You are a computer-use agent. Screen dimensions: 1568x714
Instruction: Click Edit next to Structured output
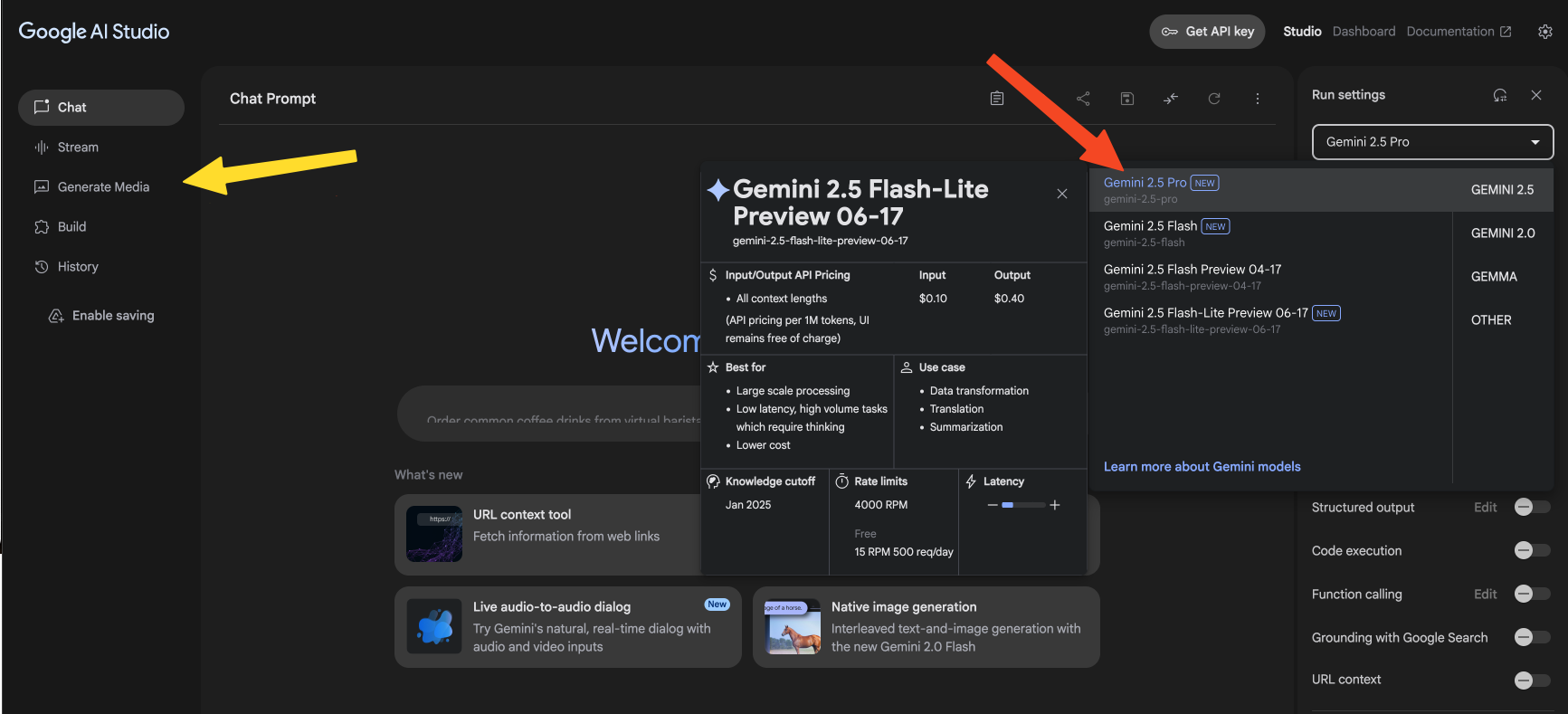(1485, 508)
